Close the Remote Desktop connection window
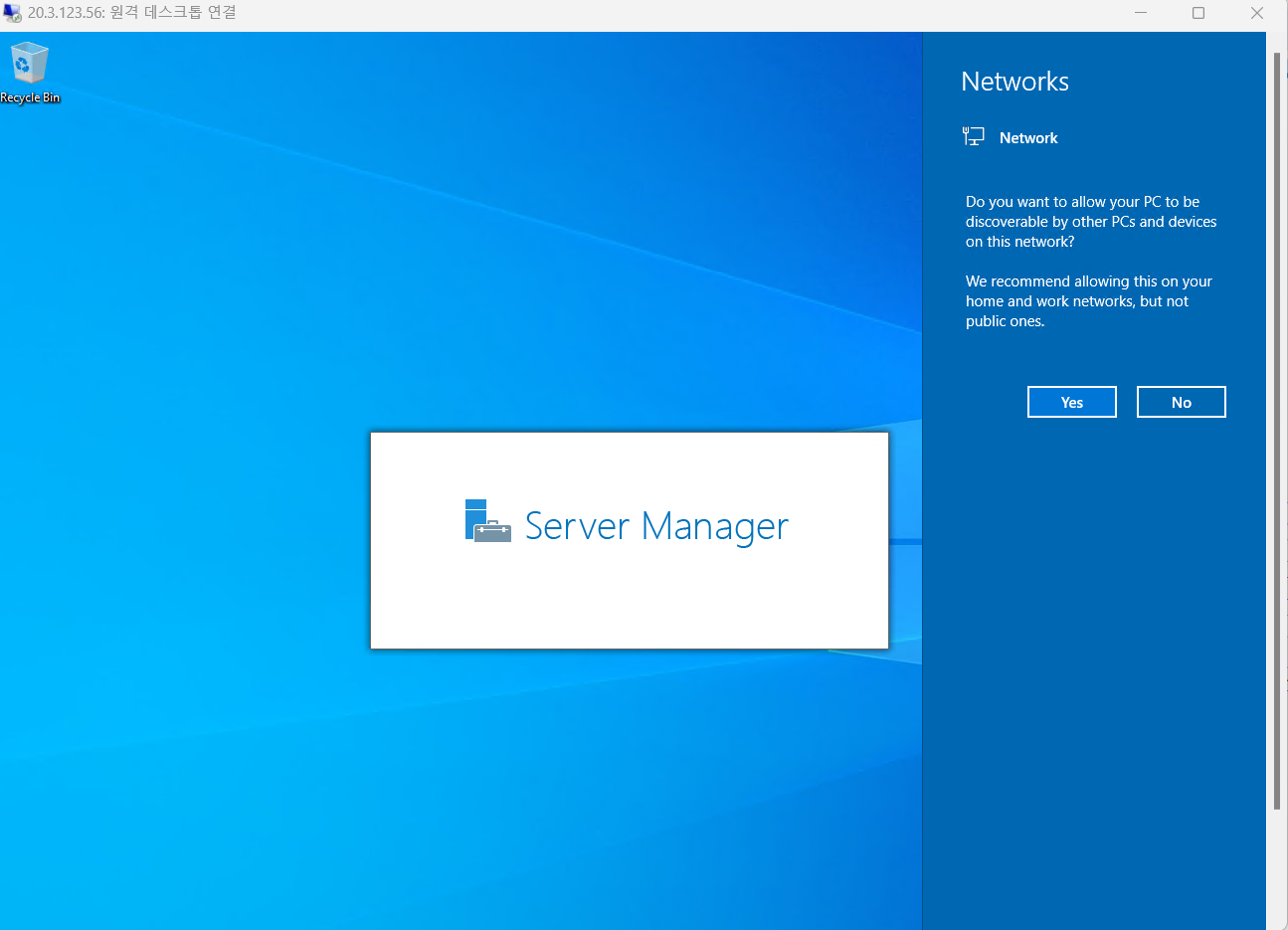The height and width of the screenshot is (930, 1288). click(x=1257, y=13)
